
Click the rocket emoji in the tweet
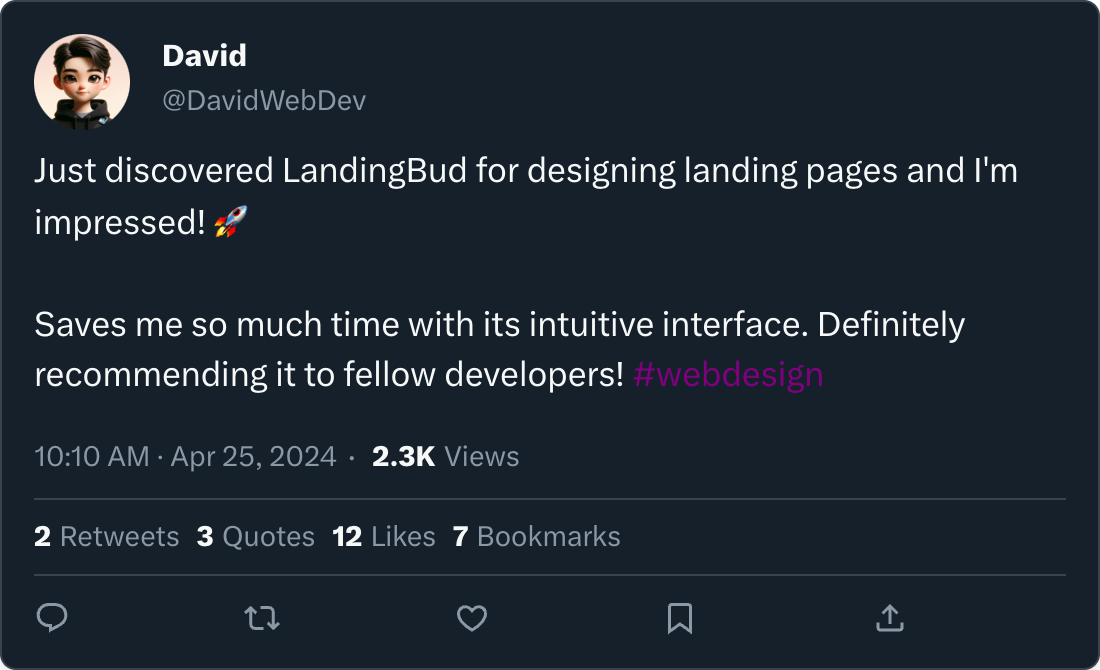click(230, 222)
